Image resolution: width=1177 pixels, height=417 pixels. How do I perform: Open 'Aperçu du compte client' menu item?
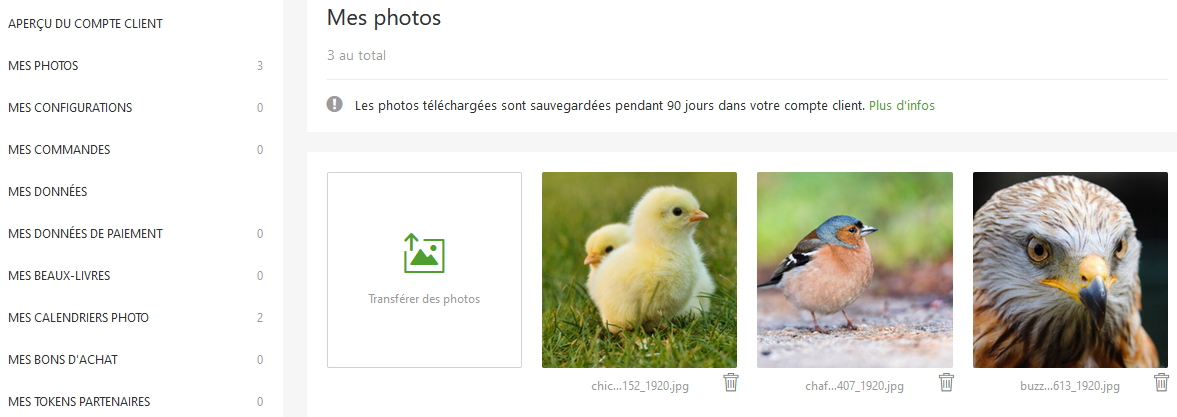(x=86, y=24)
